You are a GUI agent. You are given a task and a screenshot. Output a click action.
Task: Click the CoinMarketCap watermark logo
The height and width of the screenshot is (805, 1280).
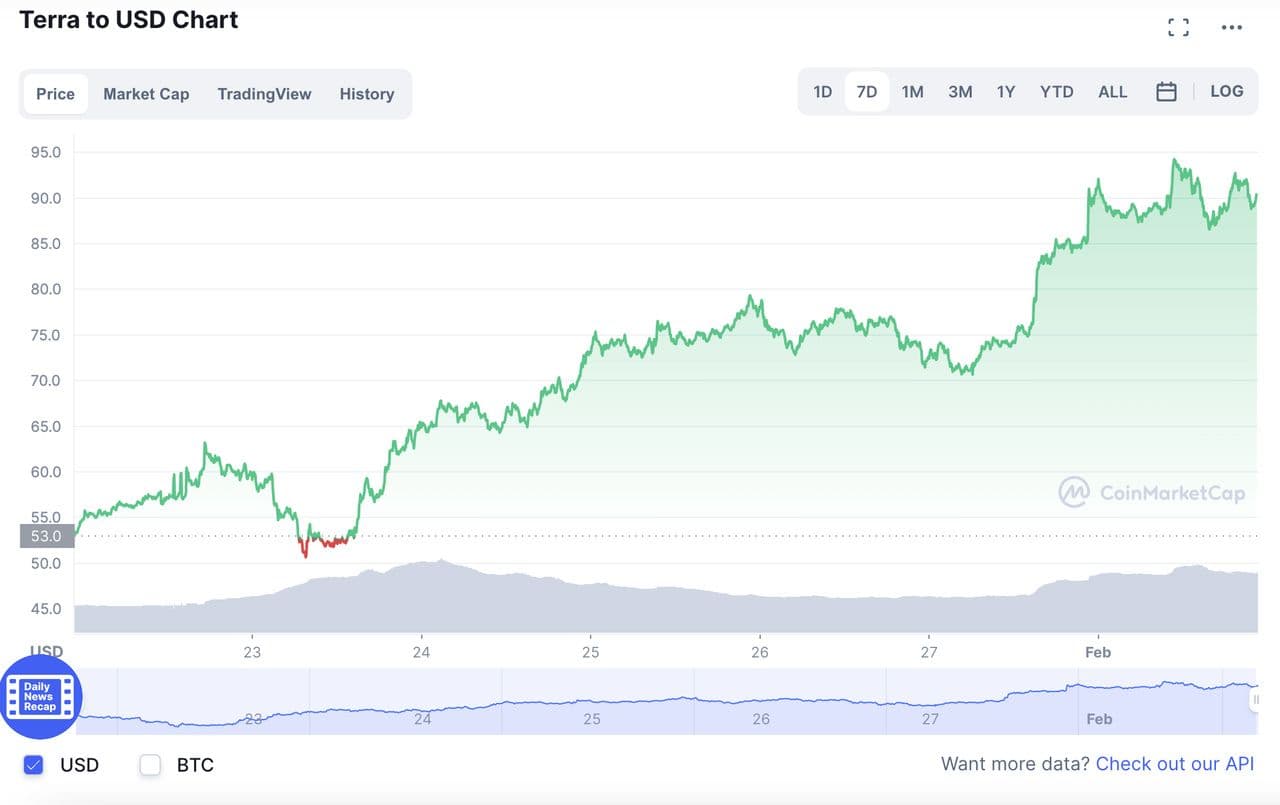(x=1152, y=492)
